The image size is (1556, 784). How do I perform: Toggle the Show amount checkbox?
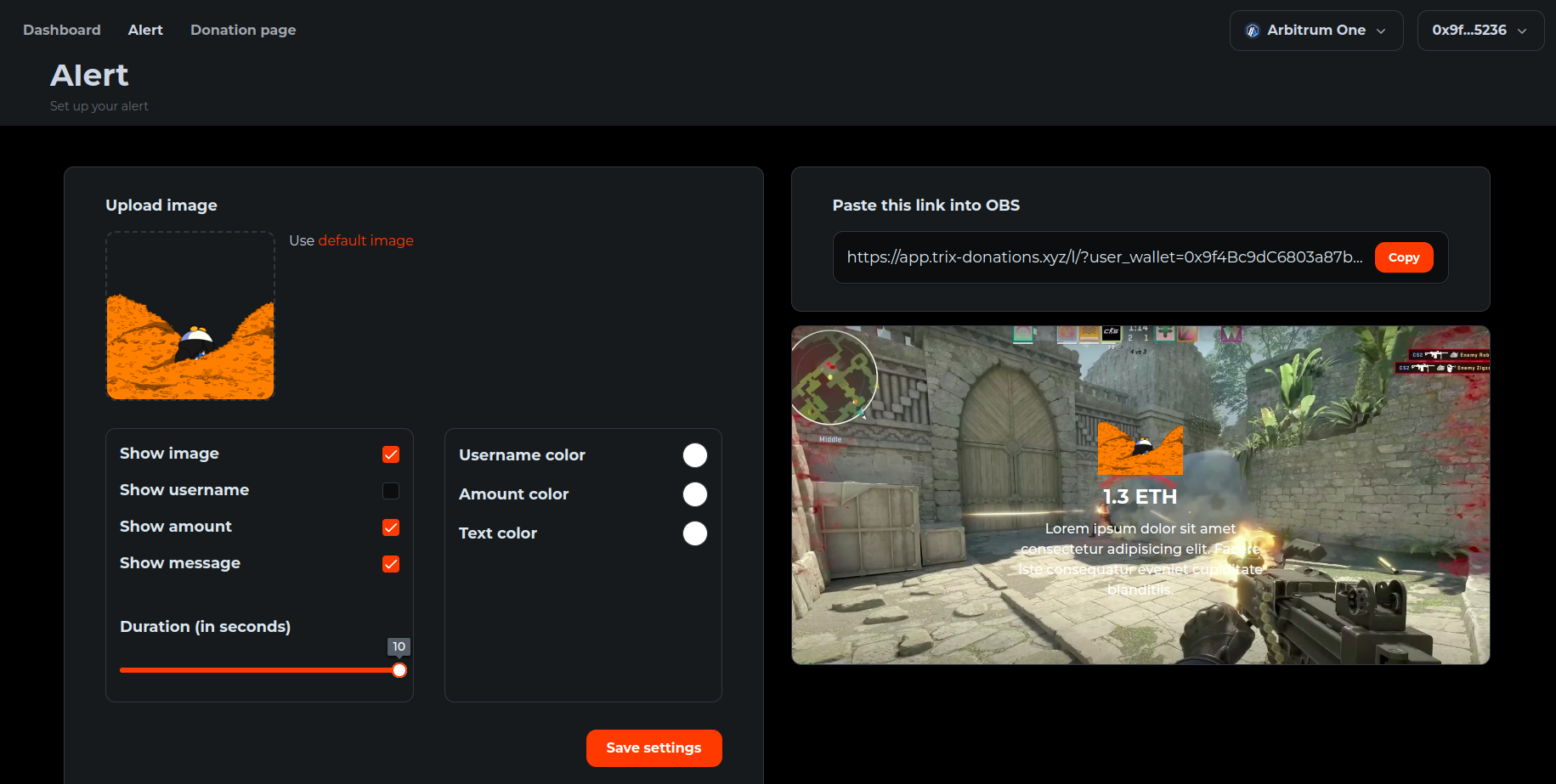click(x=391, y=527)
